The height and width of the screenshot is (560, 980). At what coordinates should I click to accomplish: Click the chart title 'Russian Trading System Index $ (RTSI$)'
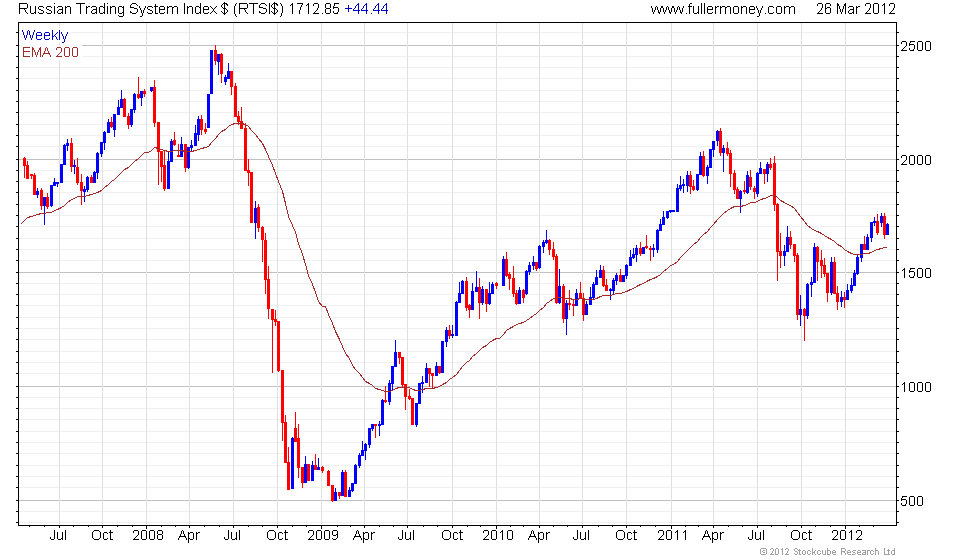click(151, 9)
